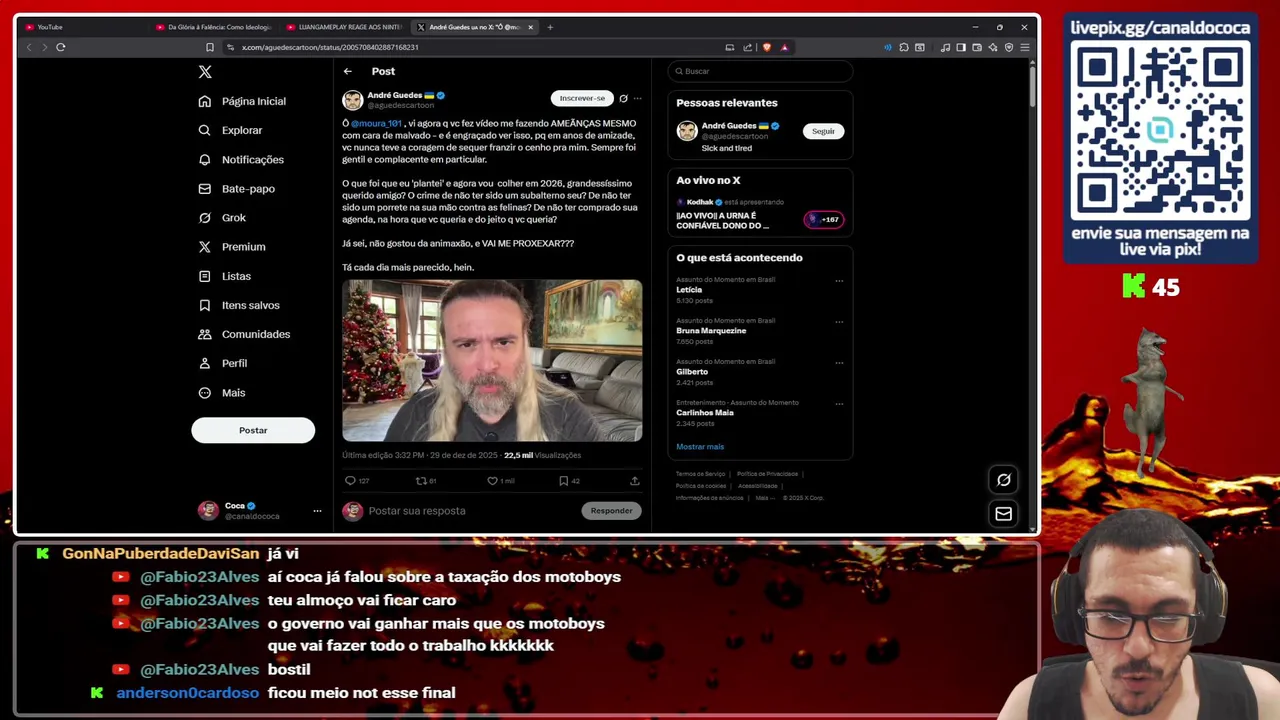
Task: Click the repost icon with 61
Action: click(x=421, y=481)
